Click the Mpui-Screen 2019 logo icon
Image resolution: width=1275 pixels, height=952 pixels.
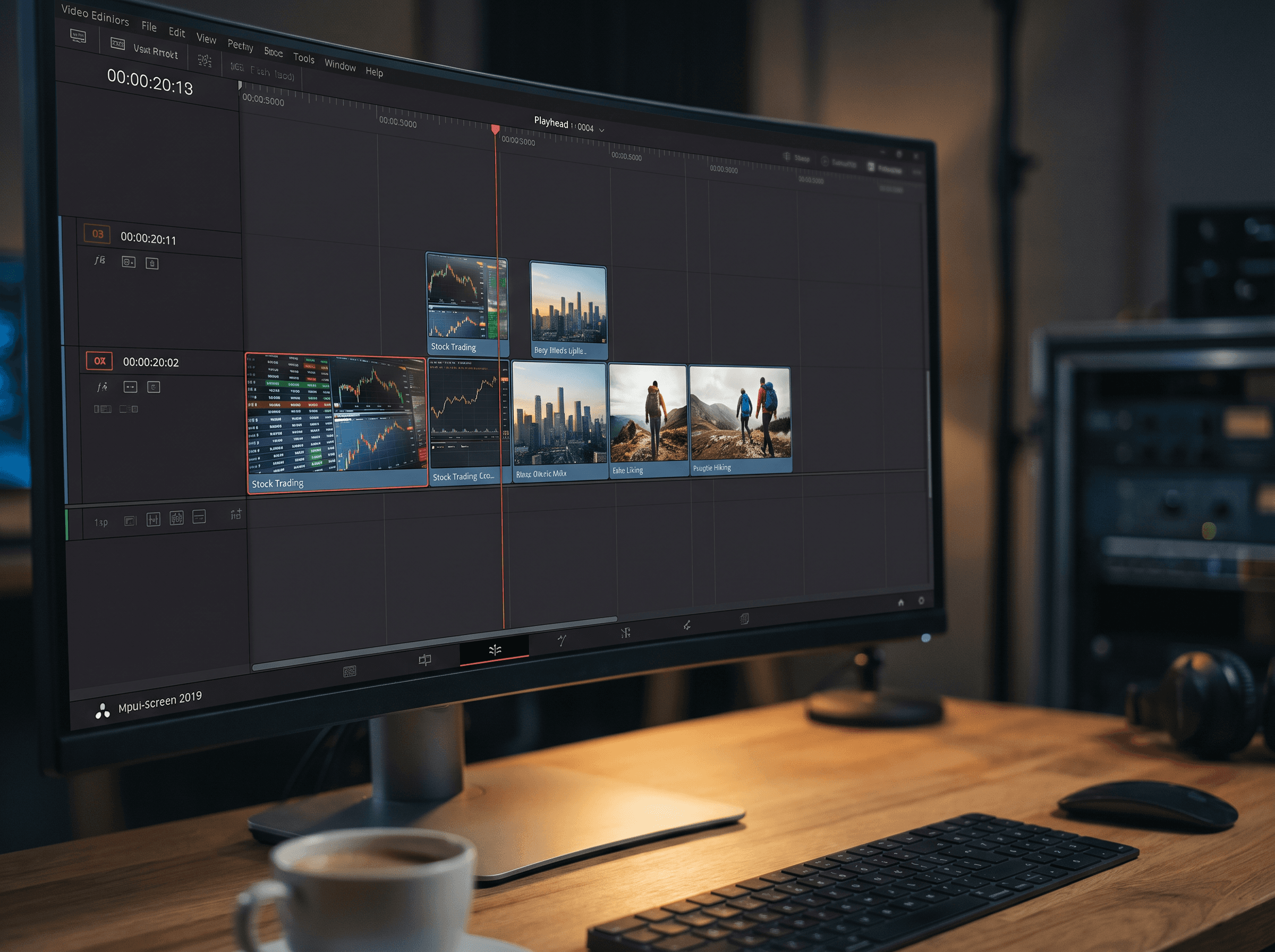click(103, 712)
